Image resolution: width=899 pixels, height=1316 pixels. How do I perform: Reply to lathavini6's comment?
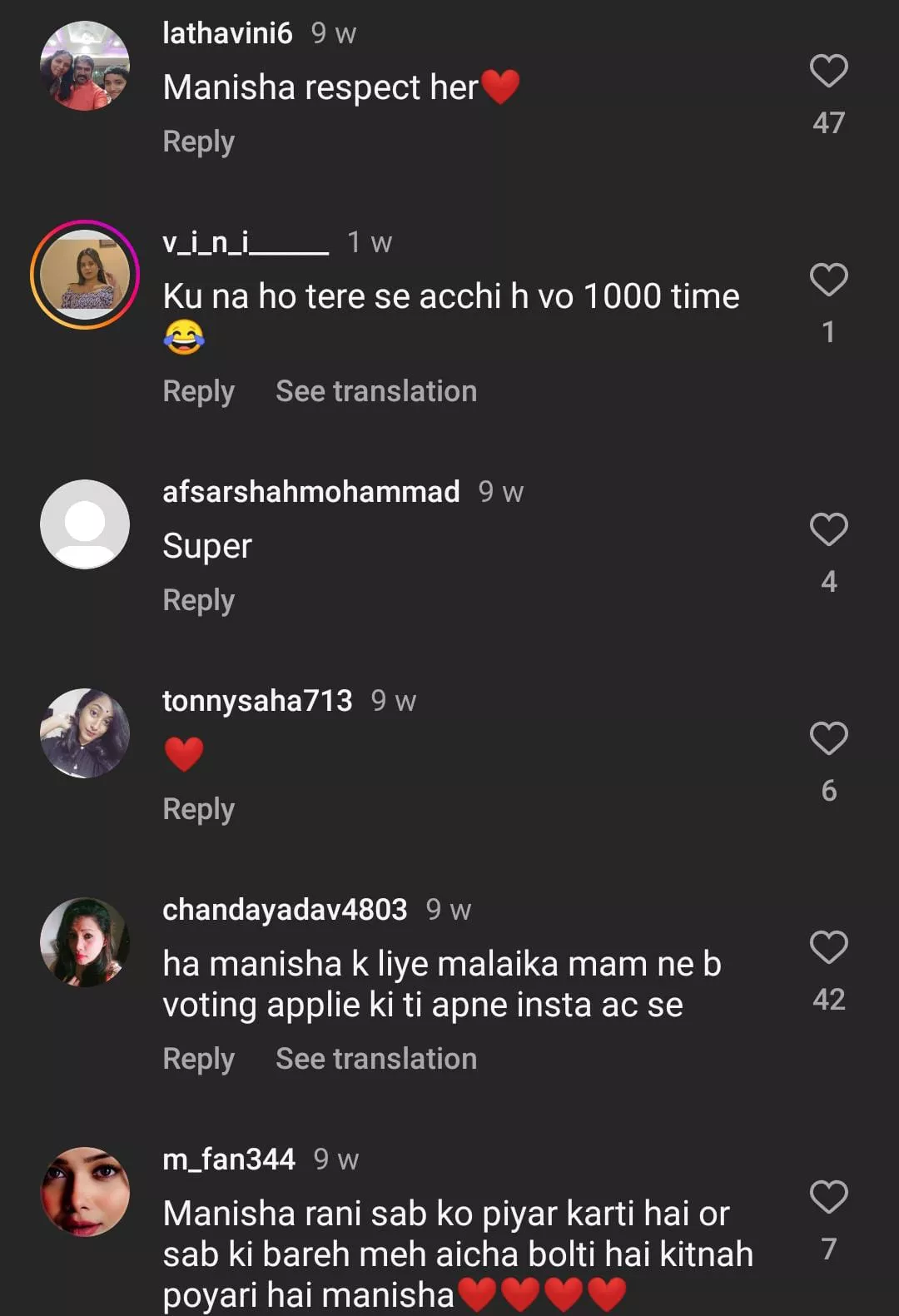click(198, 142)
